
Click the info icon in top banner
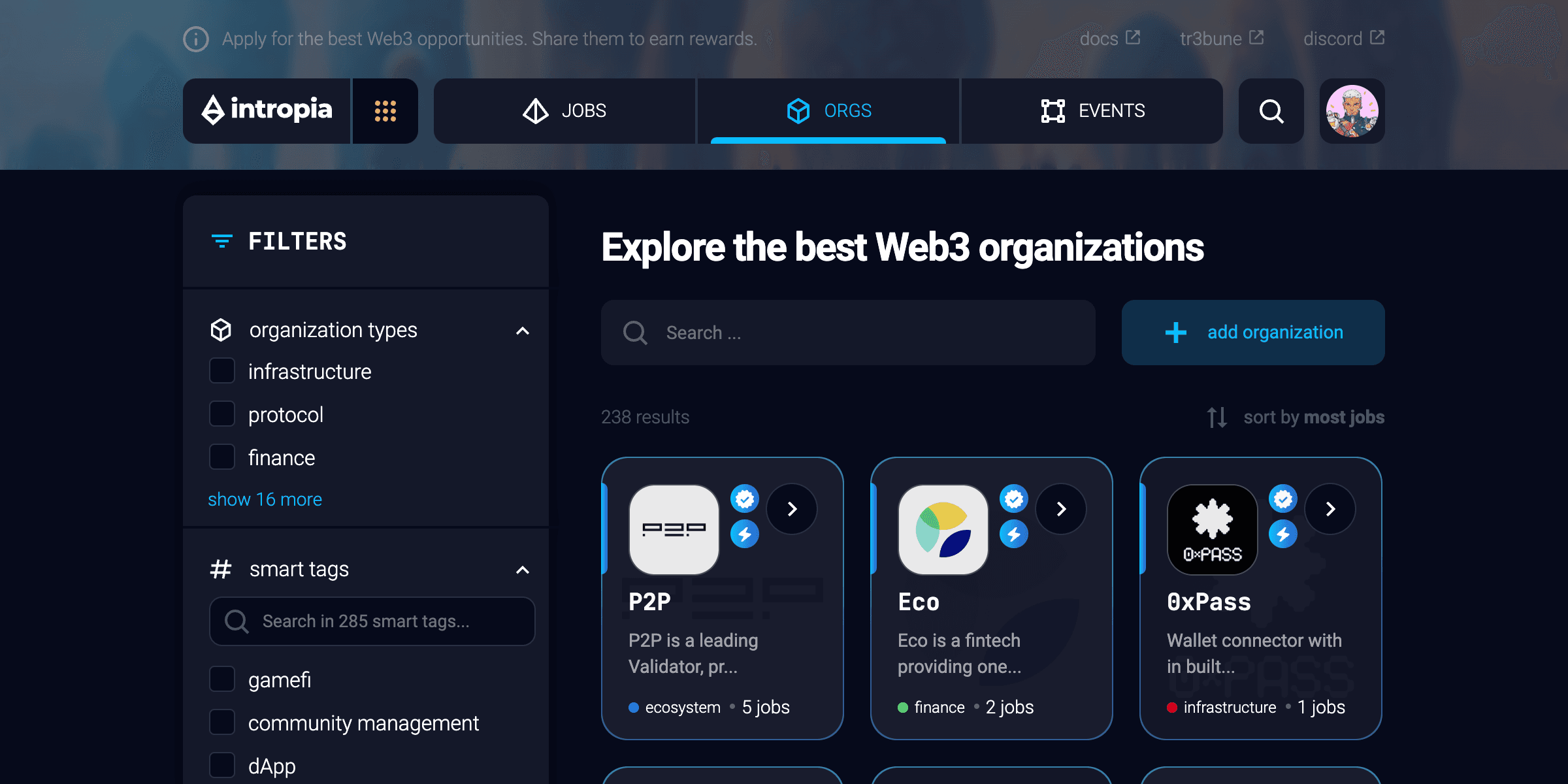click(196, 39)
